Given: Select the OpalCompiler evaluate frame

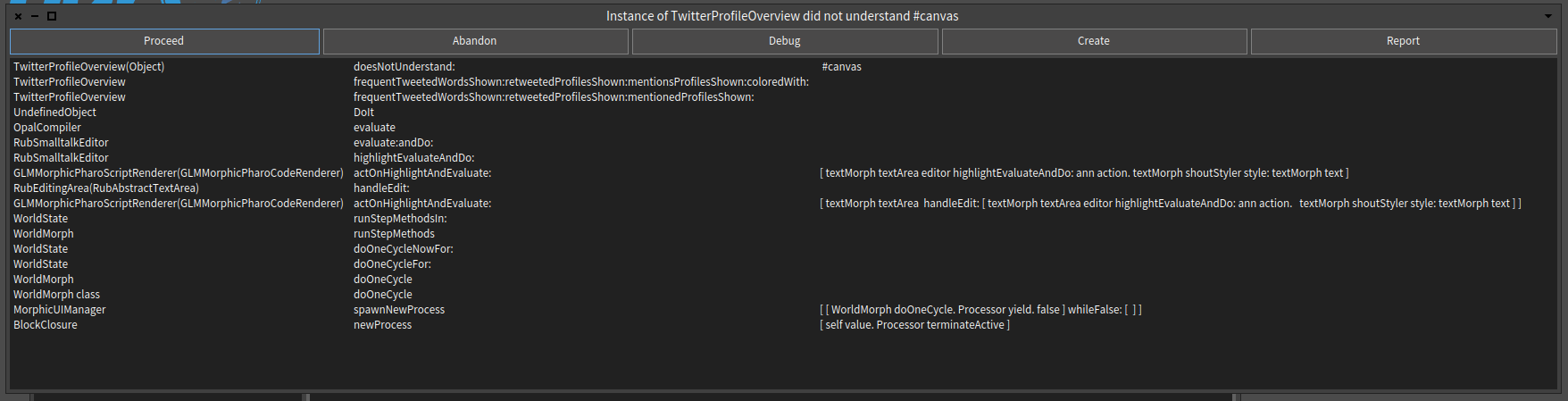Looking at the screenshot, I should [x=783, y=128].
